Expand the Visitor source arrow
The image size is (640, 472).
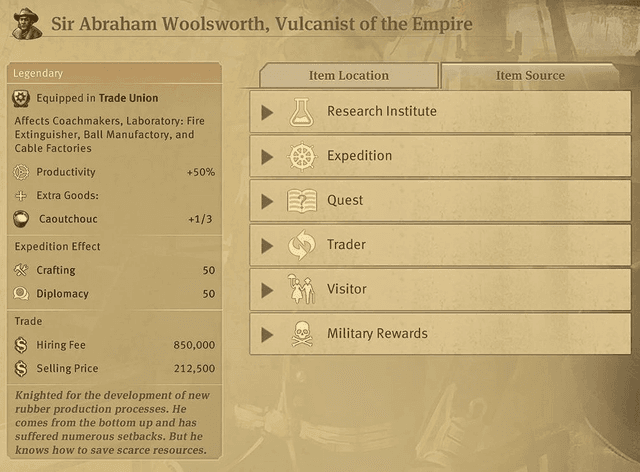(x=267, y=290)
